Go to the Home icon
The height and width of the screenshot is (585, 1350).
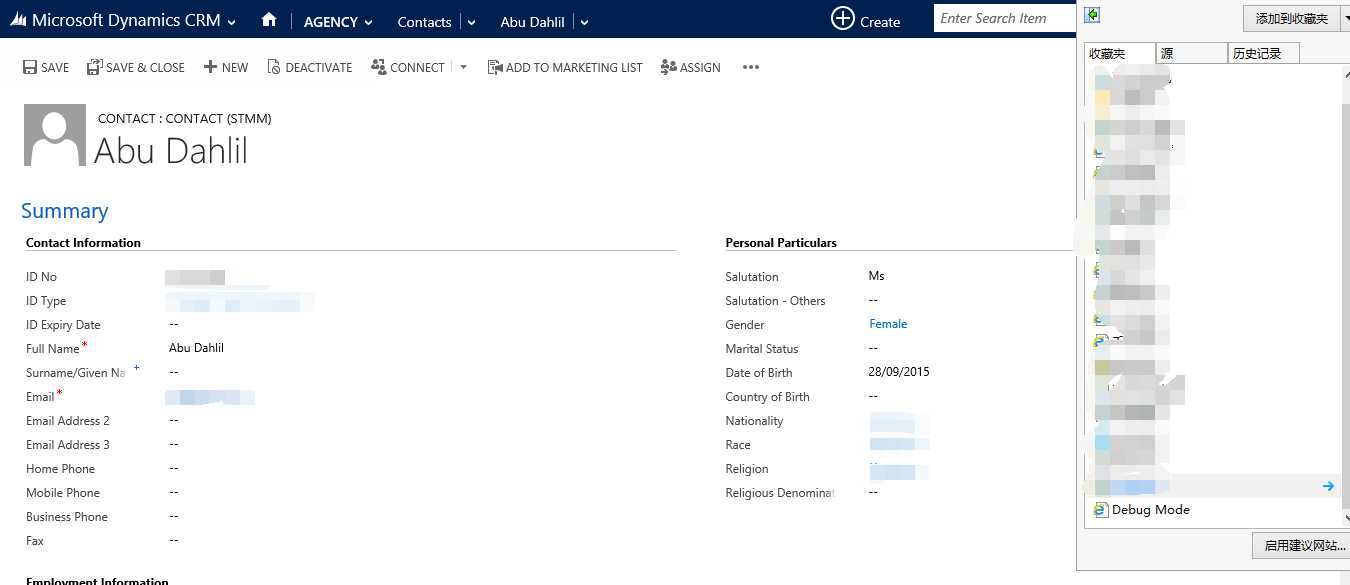[269, 20]
